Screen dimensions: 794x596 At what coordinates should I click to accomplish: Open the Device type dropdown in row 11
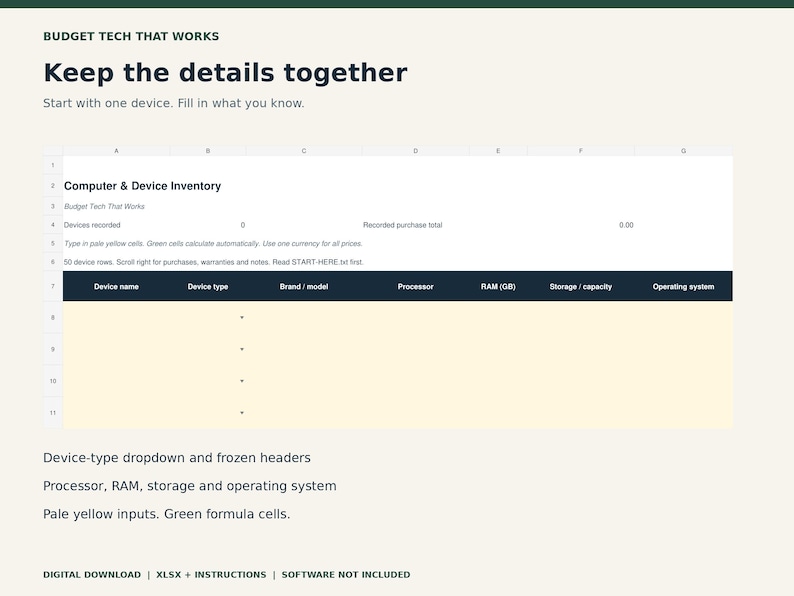242,413
